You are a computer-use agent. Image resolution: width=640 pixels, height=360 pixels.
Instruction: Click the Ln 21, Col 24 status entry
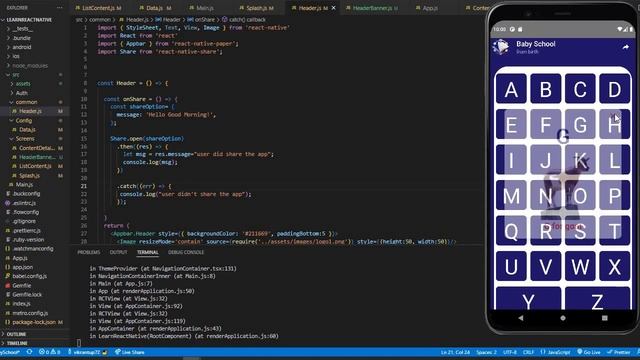(455, 352)
